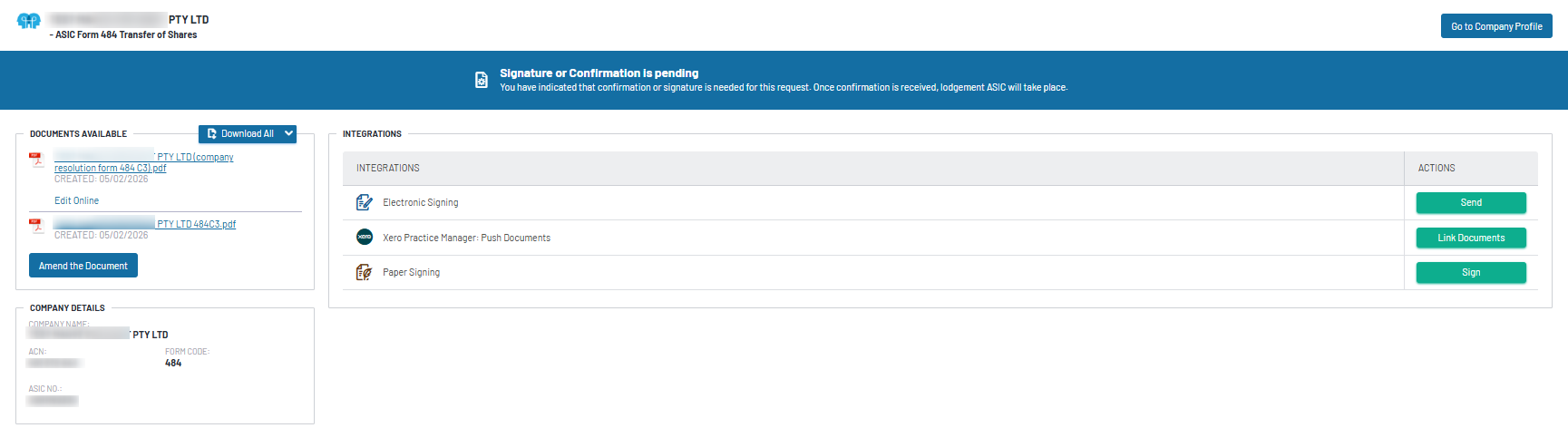Click the company logo icon in header
Viewport: 1568px width, 428px height.
point(29,21)
